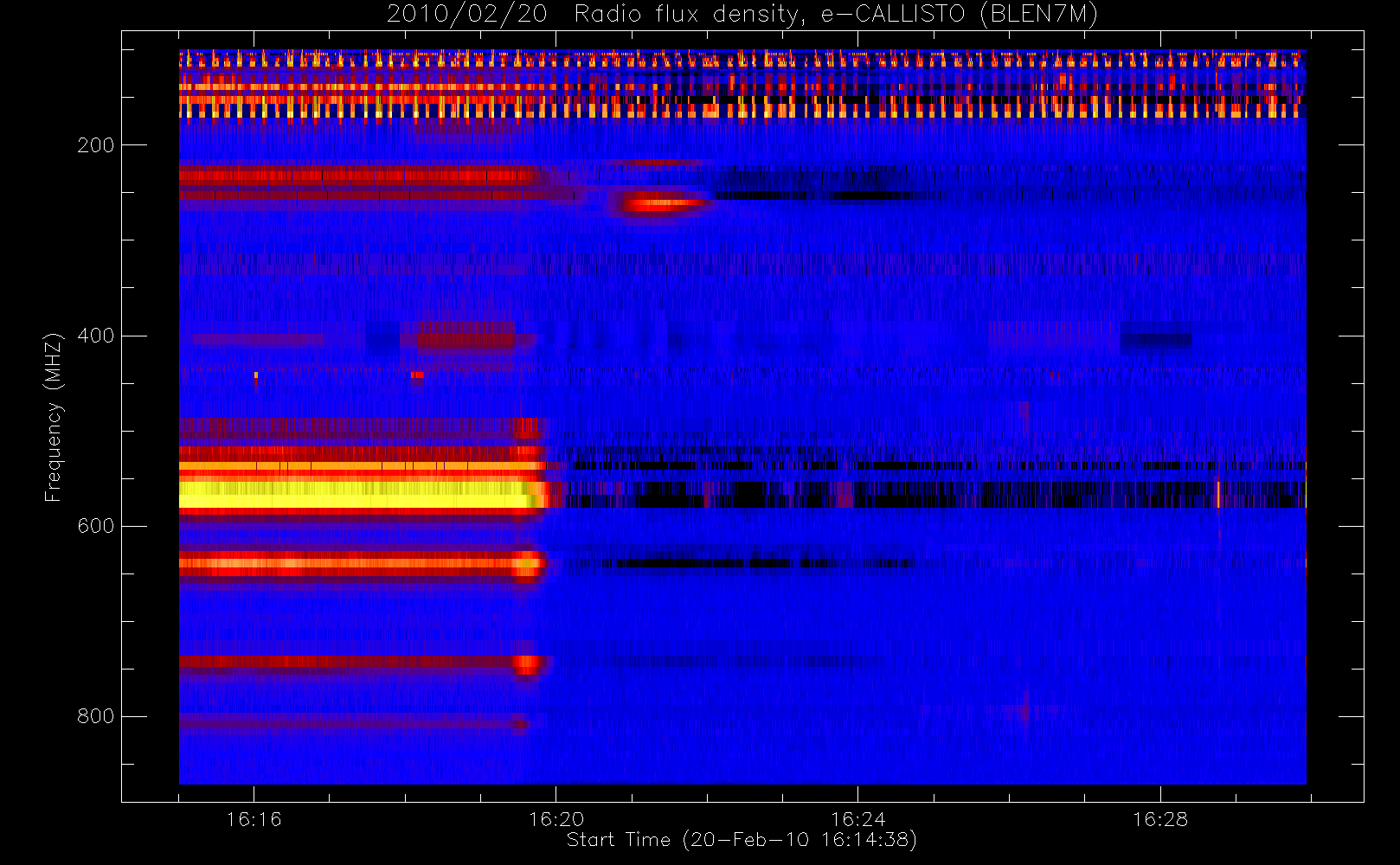This screenshot has width=1400, height=865.
Task: Click the 16:28 time tick label
Action: pos(1160,819)
